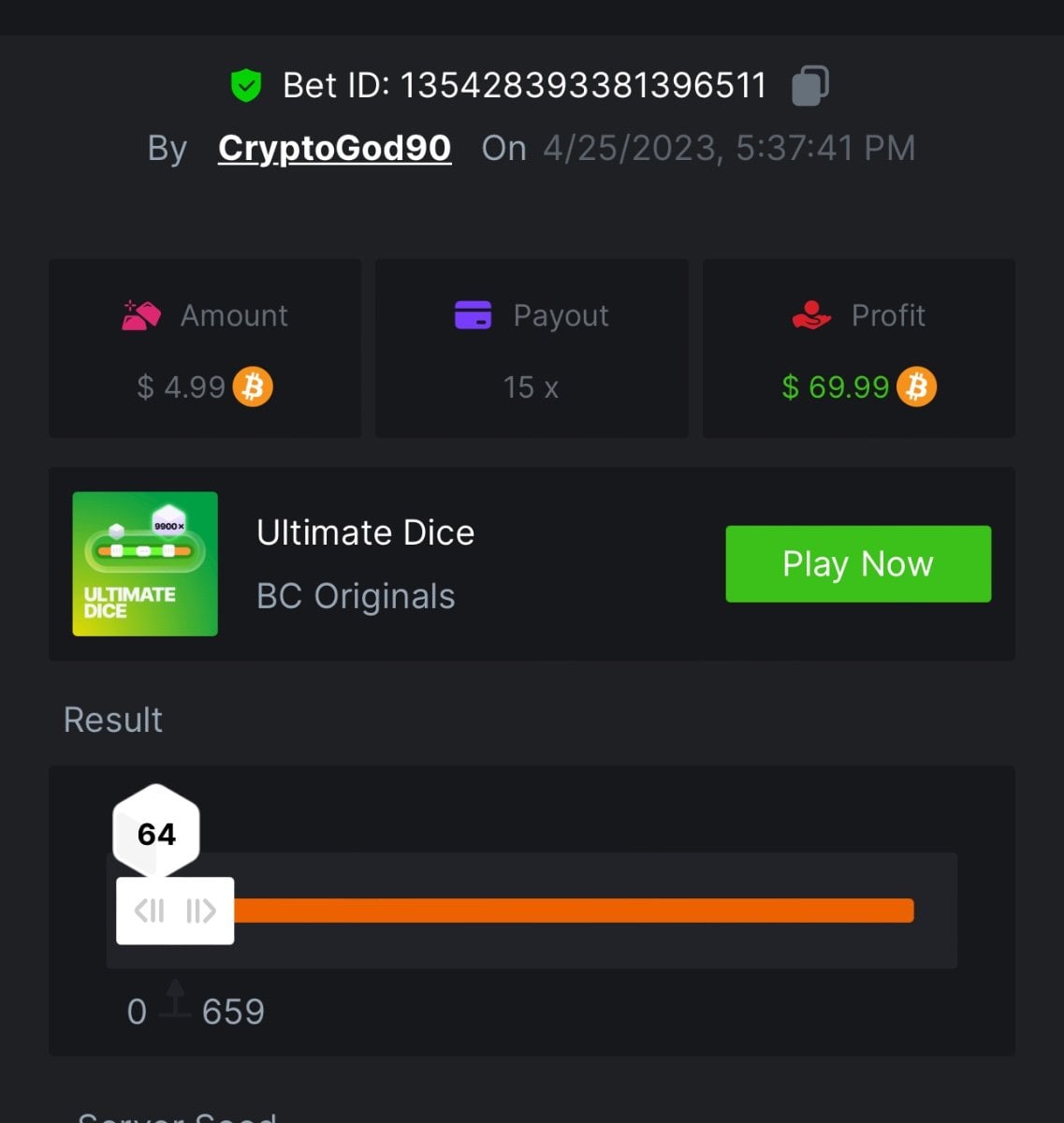Click the orange result range bar
1064x1123 pixels.
573,911
